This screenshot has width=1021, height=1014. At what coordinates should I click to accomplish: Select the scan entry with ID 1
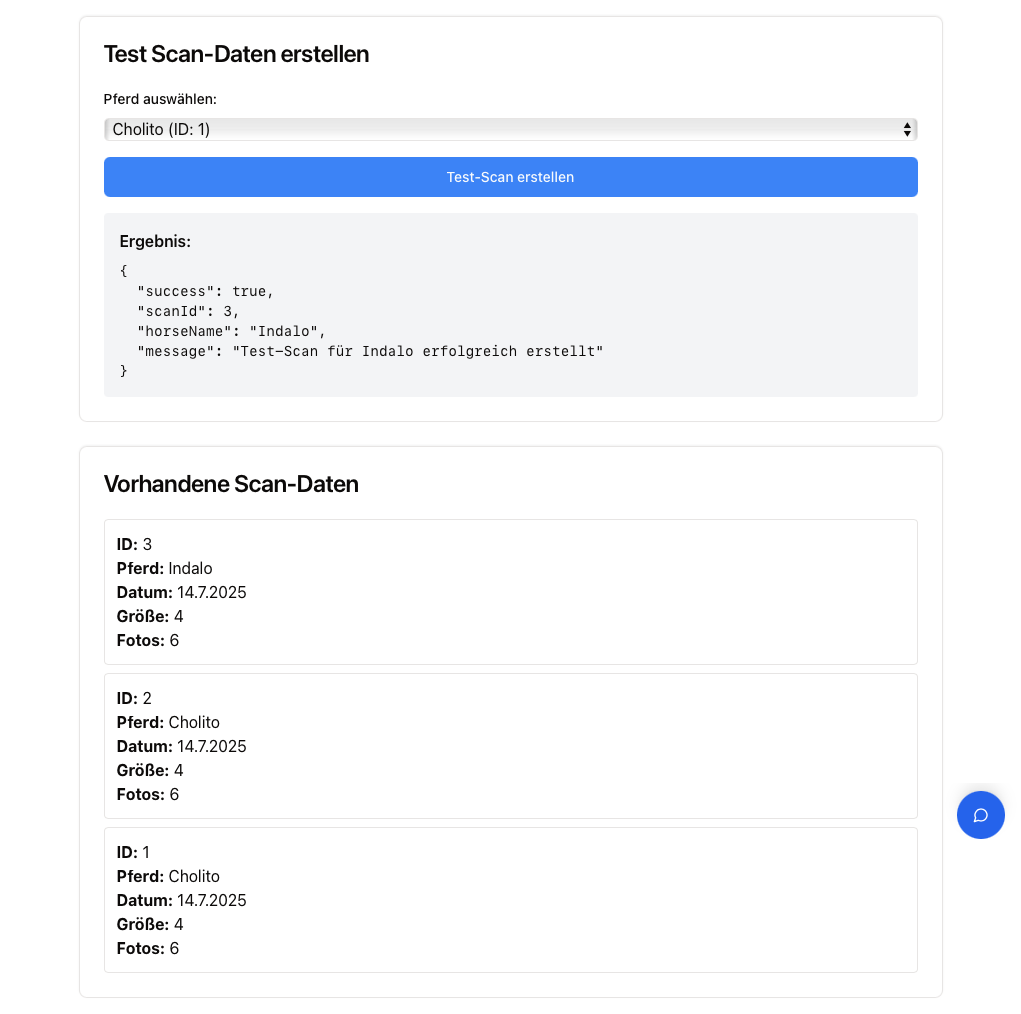tap(510, 900)
